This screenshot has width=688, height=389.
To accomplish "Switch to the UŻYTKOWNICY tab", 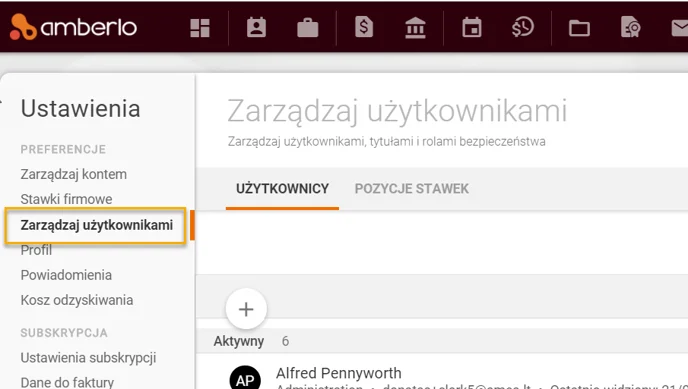I will 283,189.
